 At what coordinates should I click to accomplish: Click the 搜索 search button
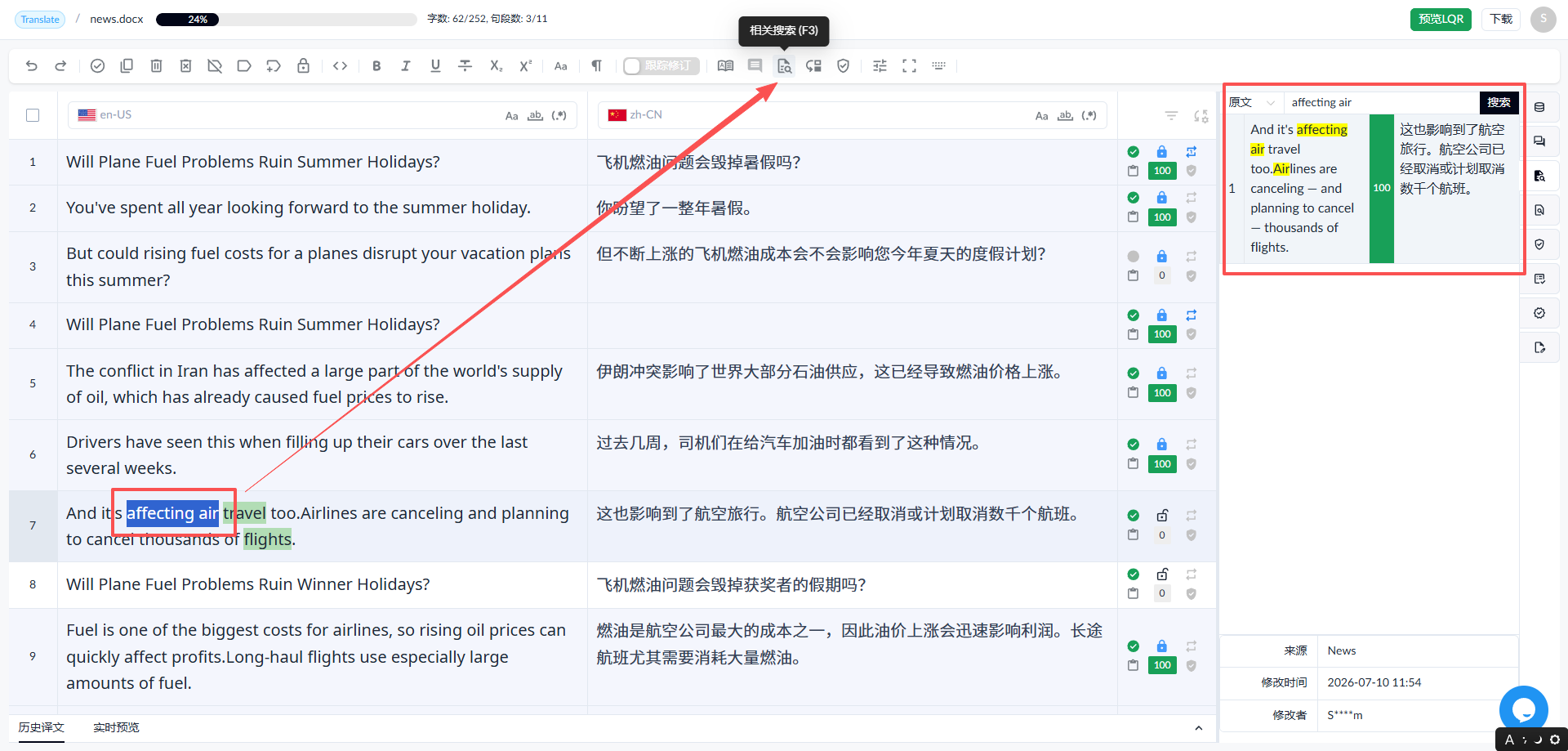(1499, 102)
